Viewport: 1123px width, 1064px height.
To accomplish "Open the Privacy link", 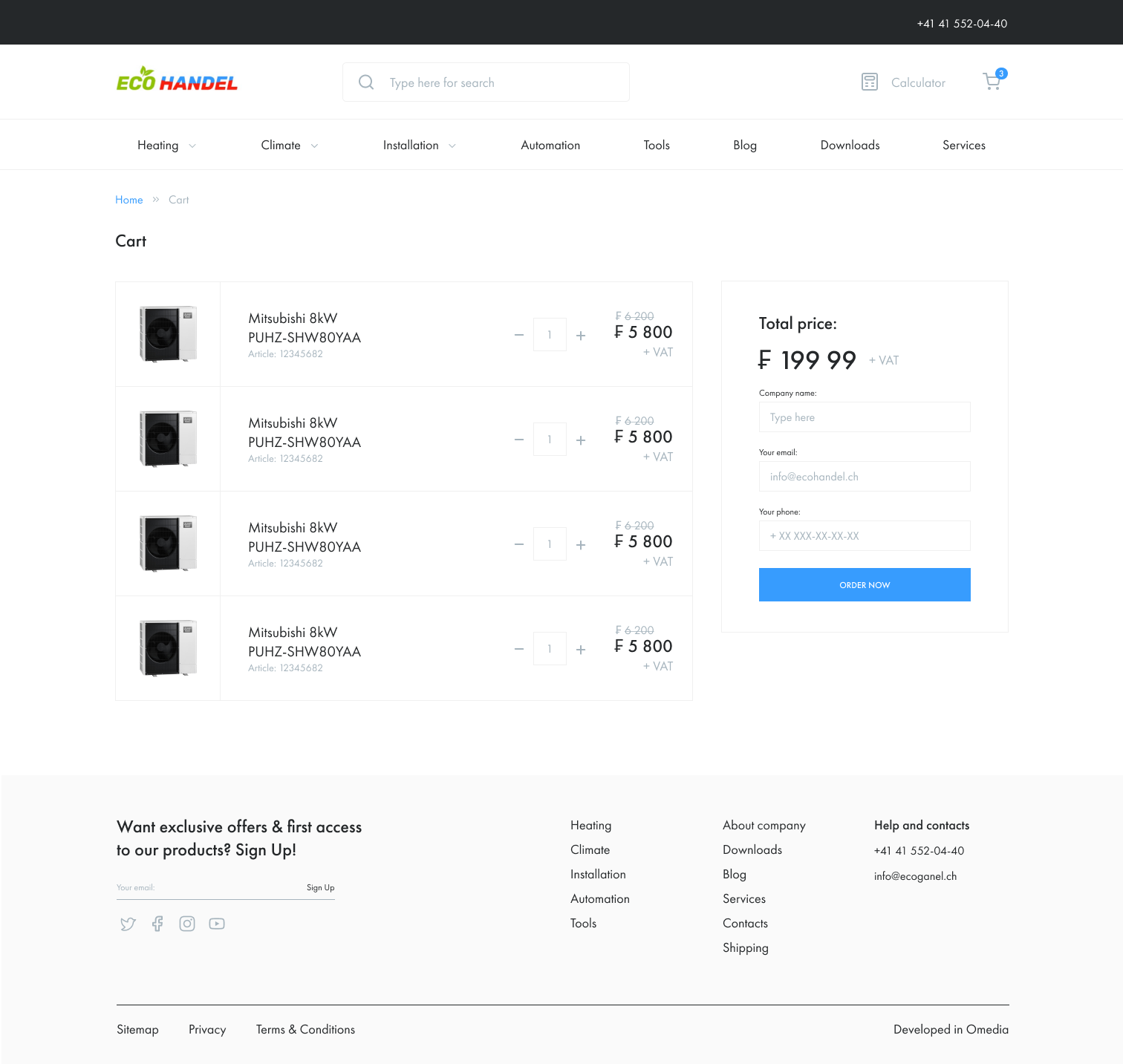I will 207,1030.
